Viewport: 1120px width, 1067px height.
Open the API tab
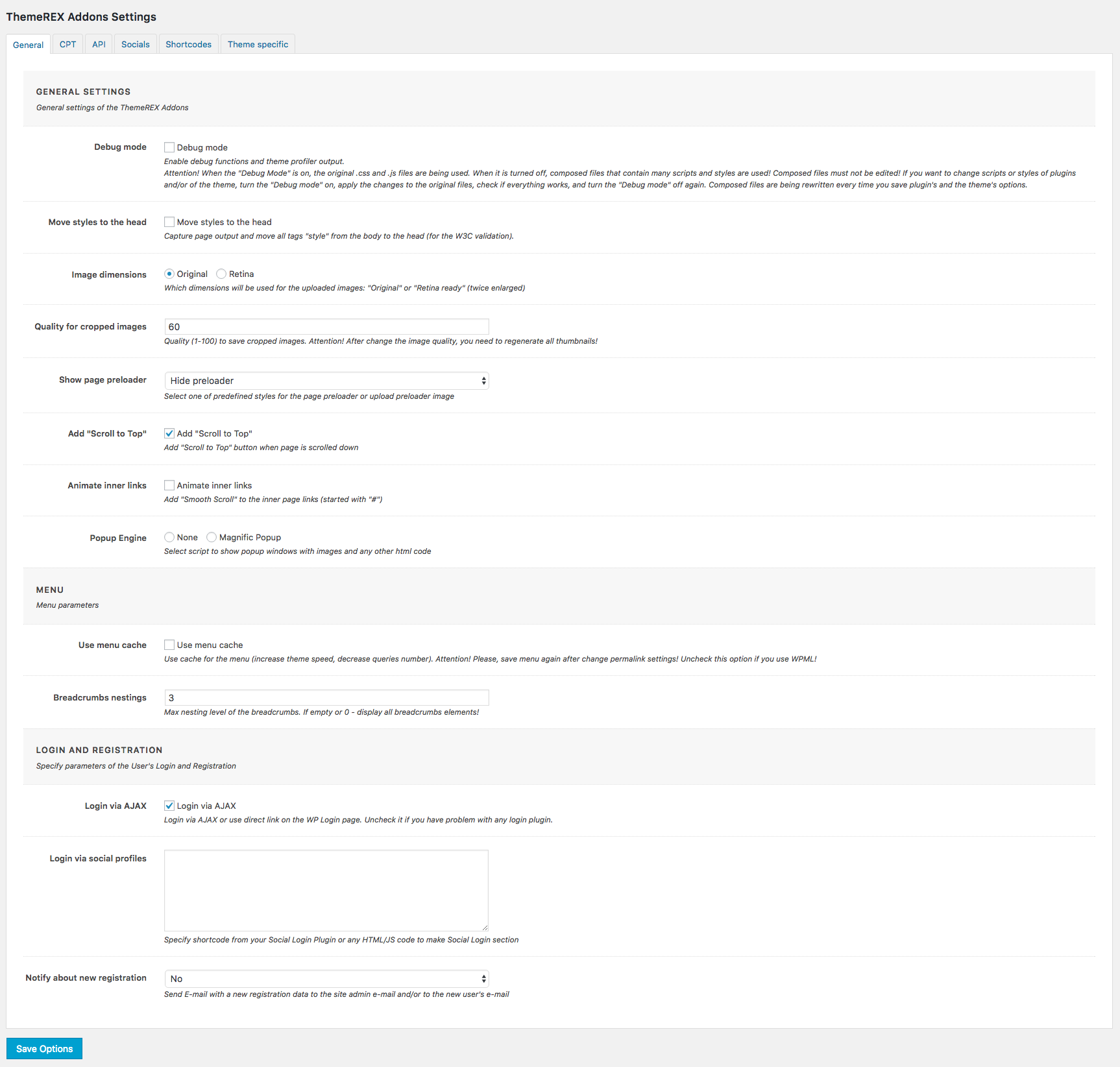coord(99,44)
